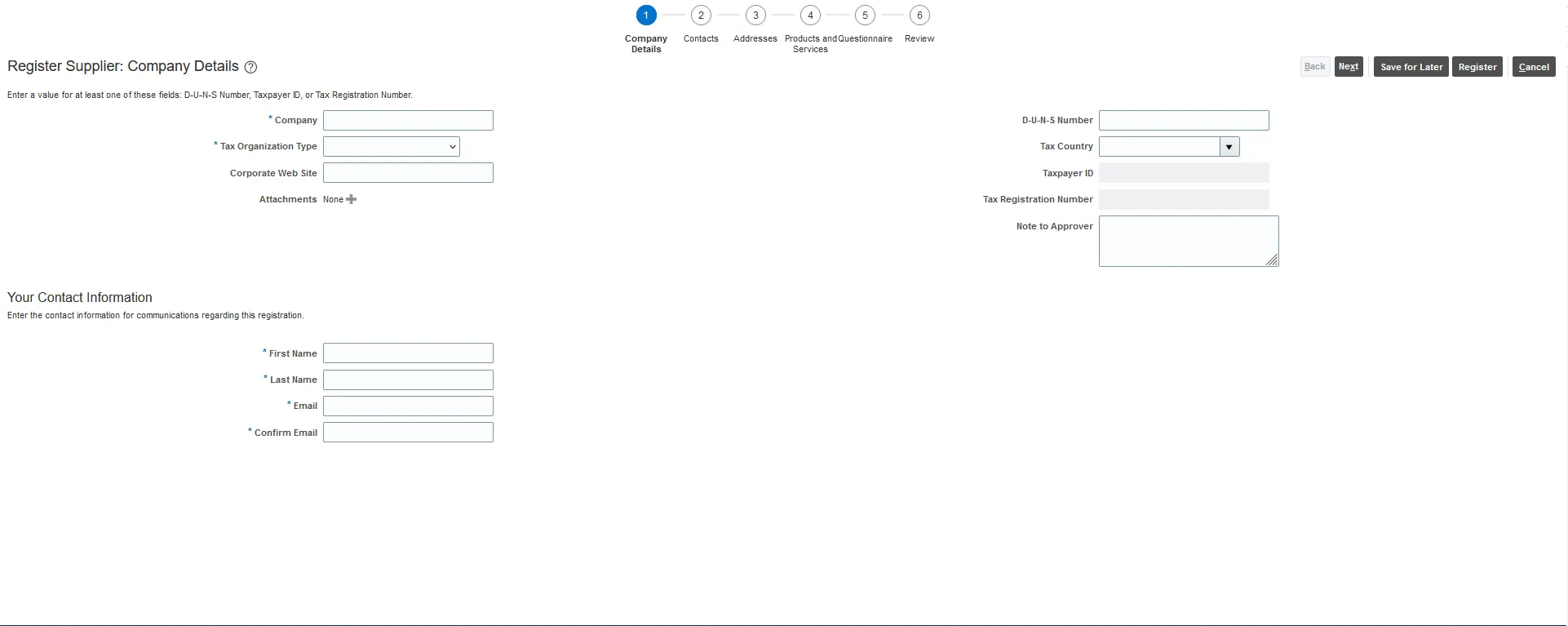The image size is (1568, 626).
Task: Click the Register button
Action: coord(1477,67)
